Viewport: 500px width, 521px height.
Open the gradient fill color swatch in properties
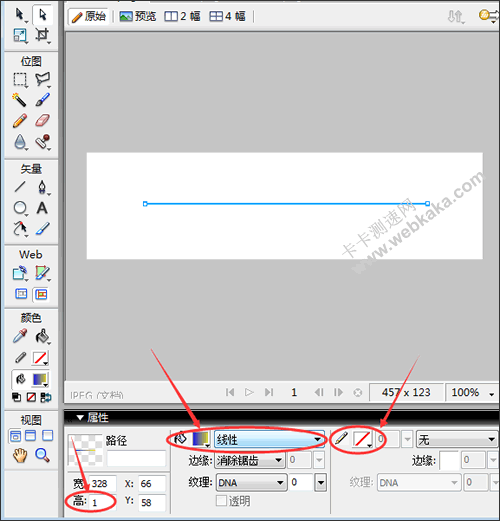tap(201, 439)
